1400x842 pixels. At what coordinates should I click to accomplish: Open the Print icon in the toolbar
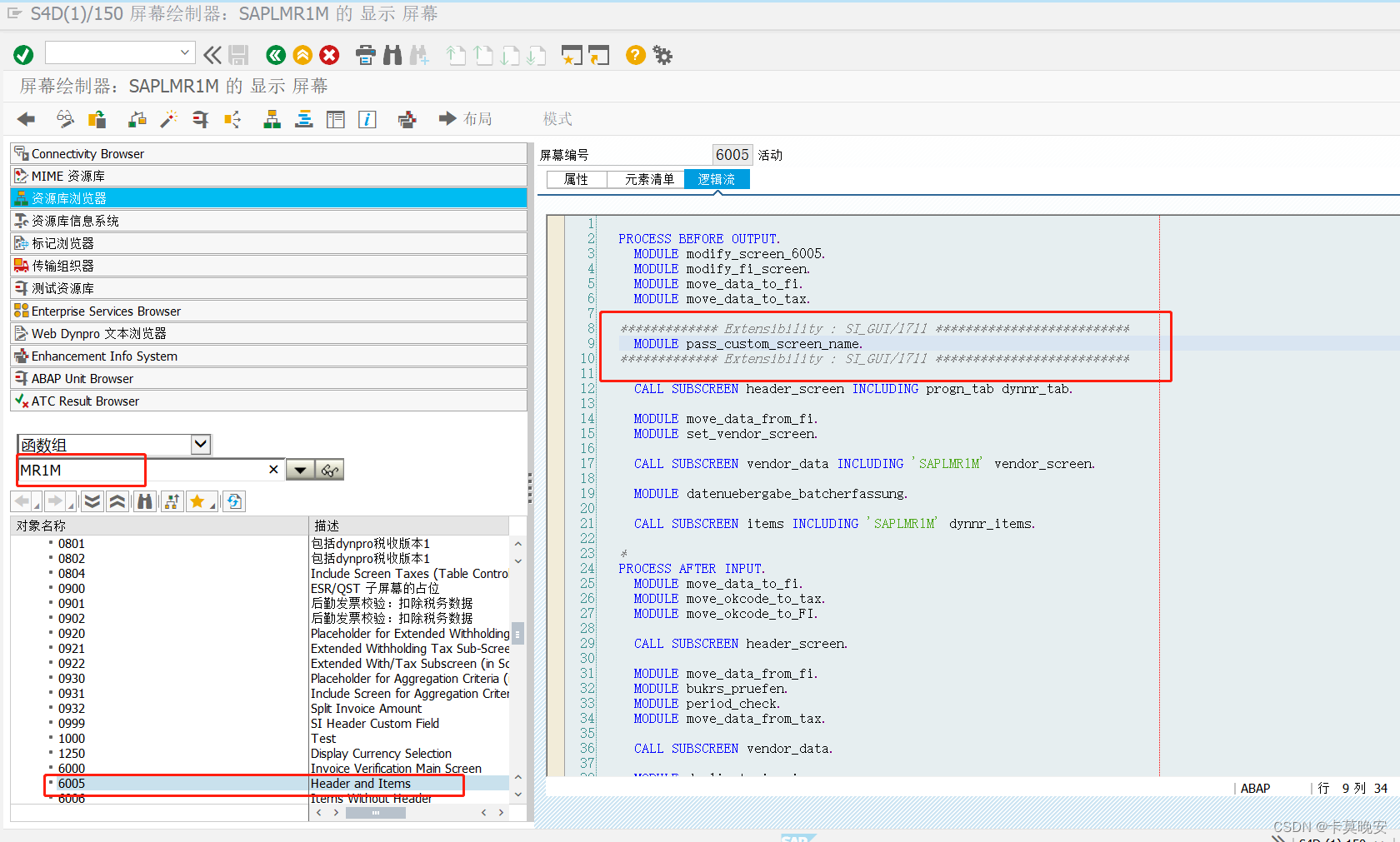(365, 55)
